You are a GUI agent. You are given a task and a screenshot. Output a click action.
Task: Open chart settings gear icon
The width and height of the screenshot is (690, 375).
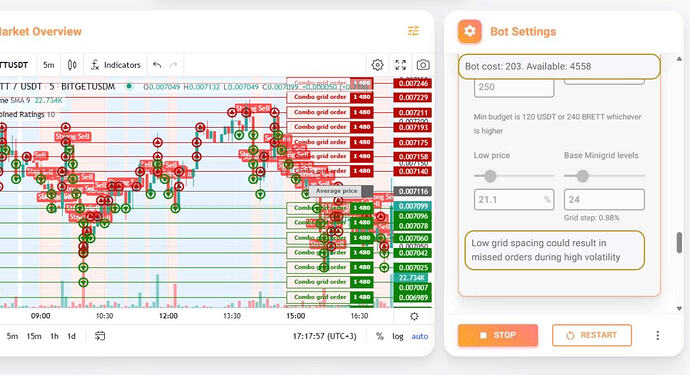(377, 65)
